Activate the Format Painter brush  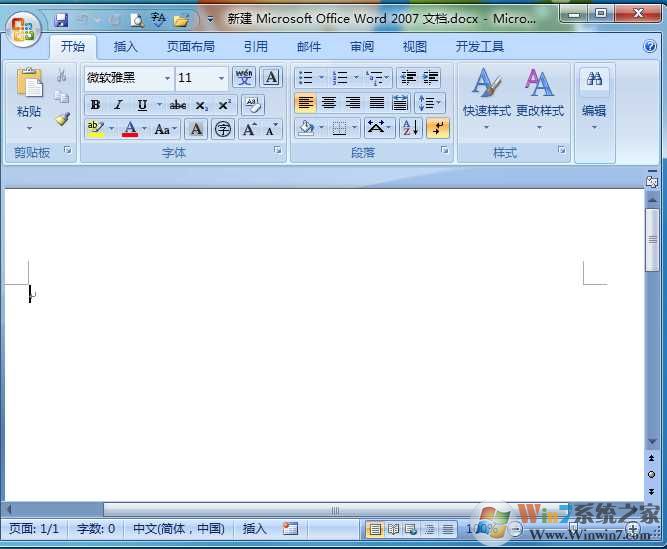pyautogui.click(x=63, y=119)
